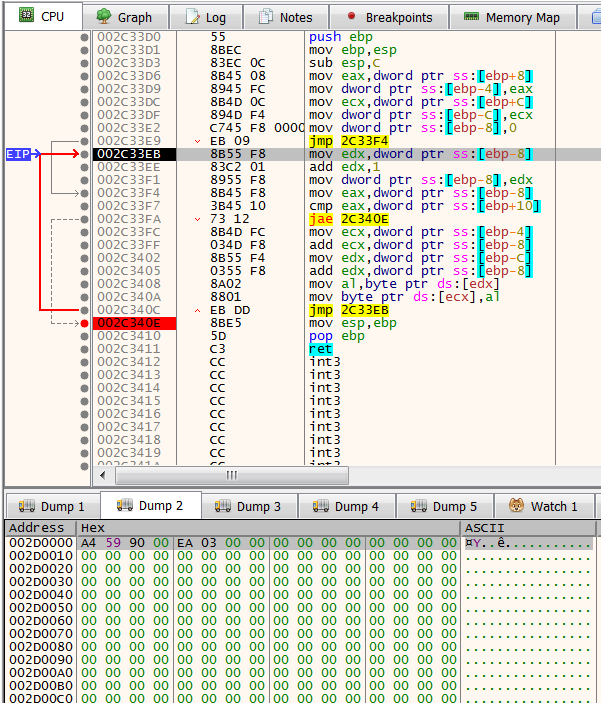This screenshot has width=601, height=703.
Task: Click the jmp 2C33F4 instruction
Action: (348, 141)
